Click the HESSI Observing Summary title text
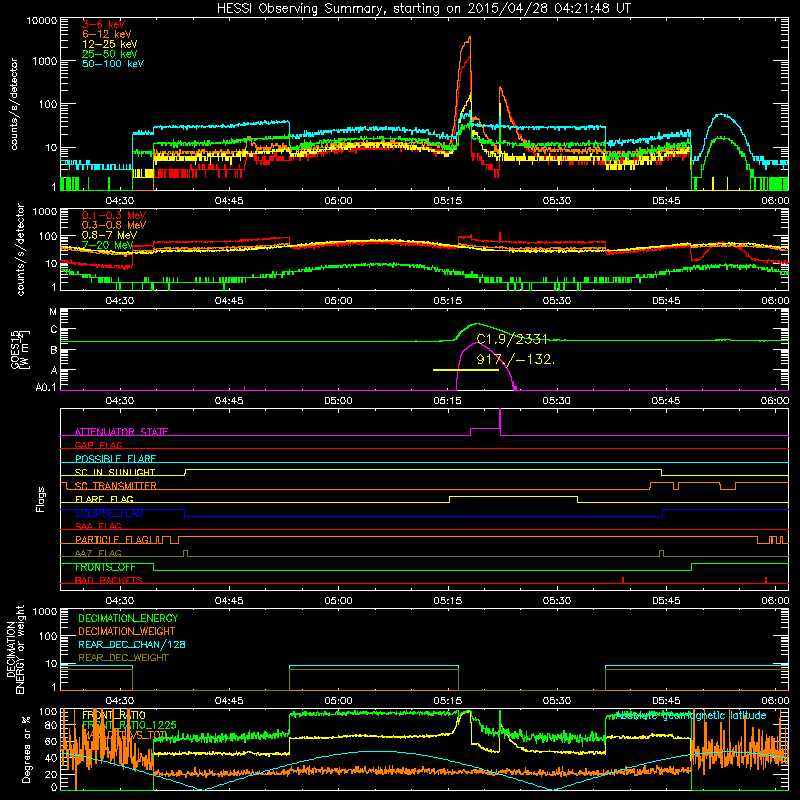This screenshot has height=800, width=800. point(423,9)
